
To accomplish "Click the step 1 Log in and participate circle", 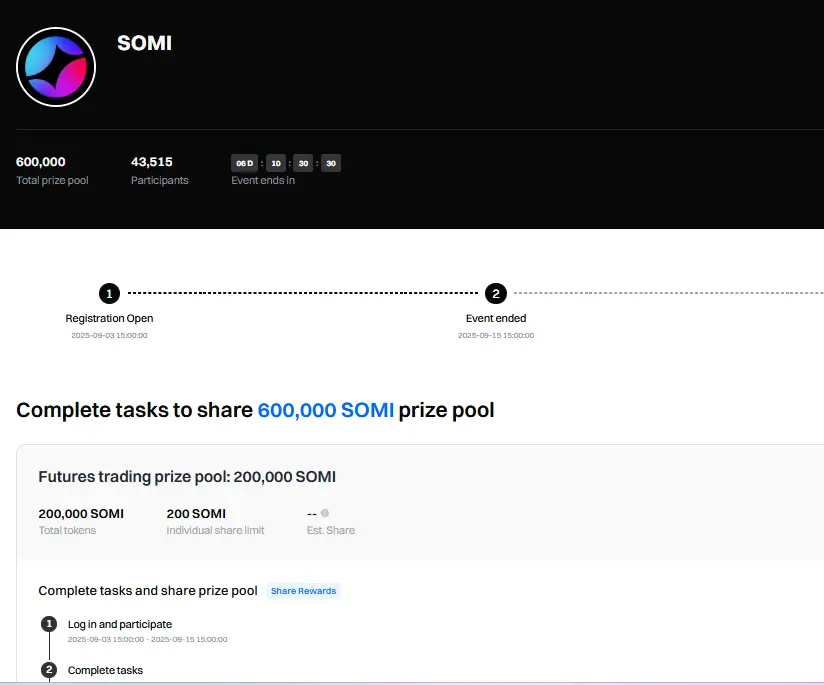I will pos(49,624).
